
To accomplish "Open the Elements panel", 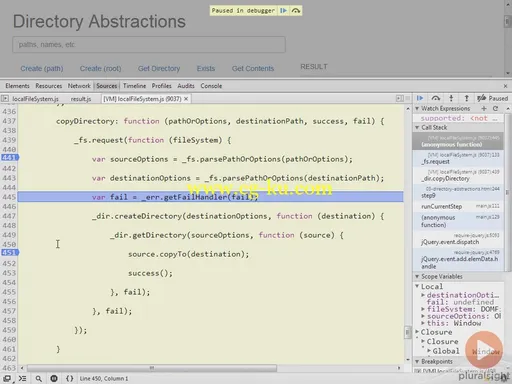I will click(x=17, y=86).
